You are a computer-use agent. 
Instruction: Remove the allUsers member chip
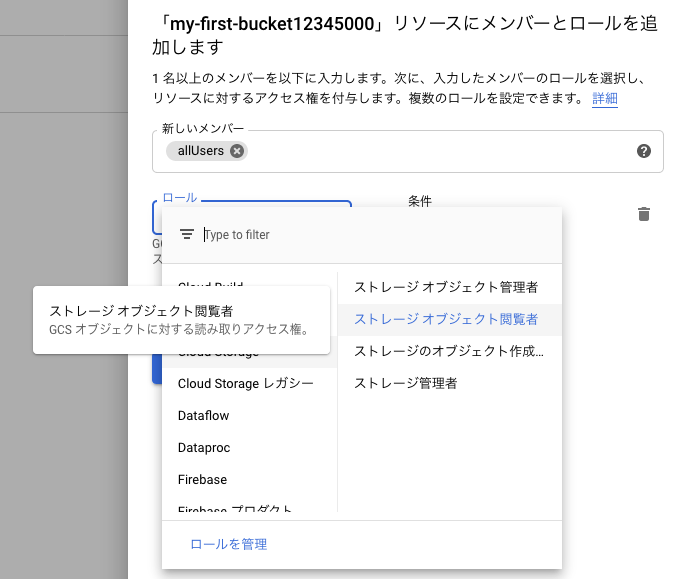tap(237, 151)
